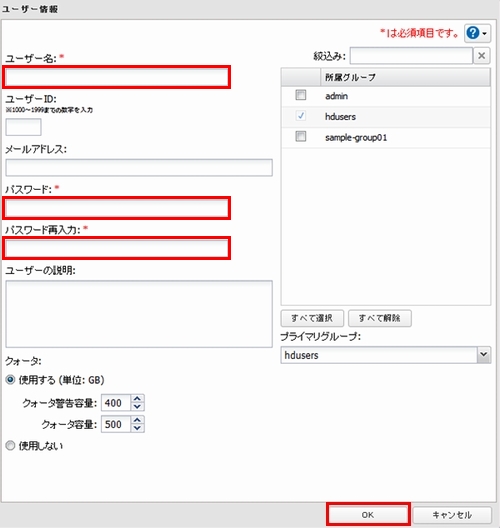
Task: Open the blue help question mark icon
Action: [x=473, y=33]
